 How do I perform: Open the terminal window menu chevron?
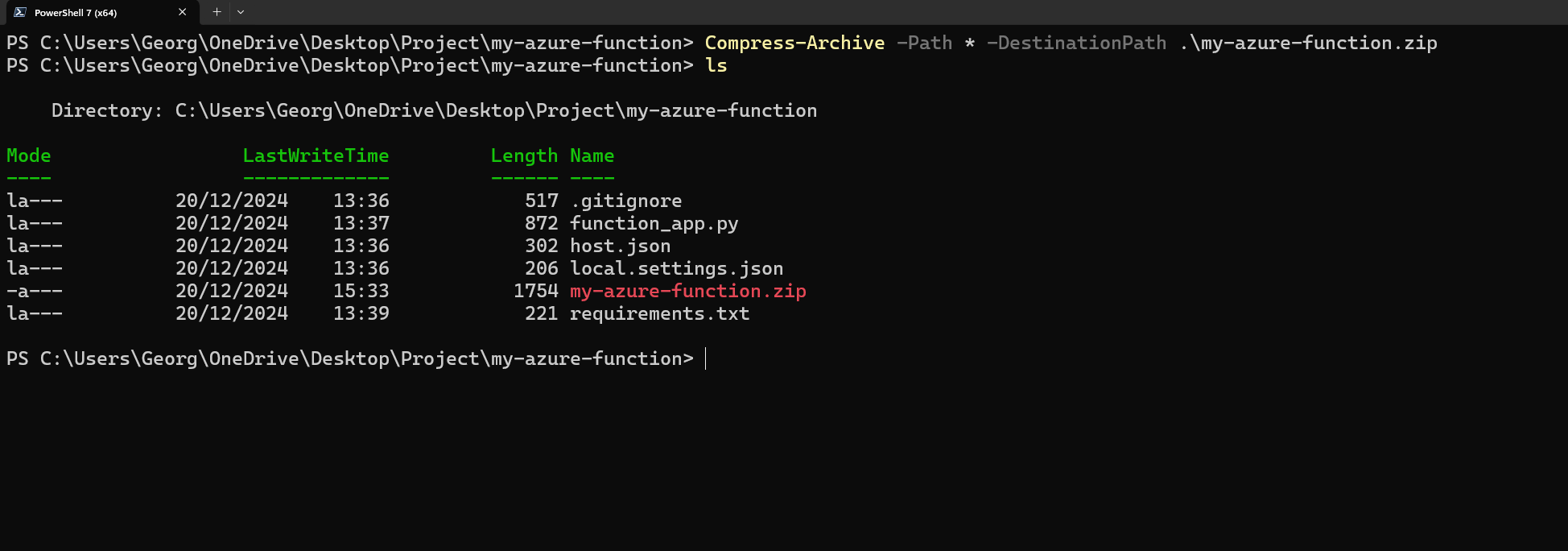pyautogui.click(x=240, y=12)
